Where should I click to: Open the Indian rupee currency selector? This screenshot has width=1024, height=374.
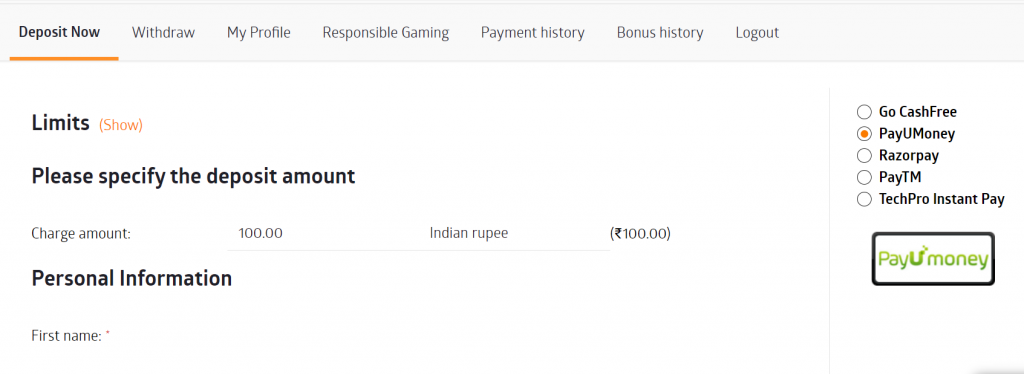point(514,233)
